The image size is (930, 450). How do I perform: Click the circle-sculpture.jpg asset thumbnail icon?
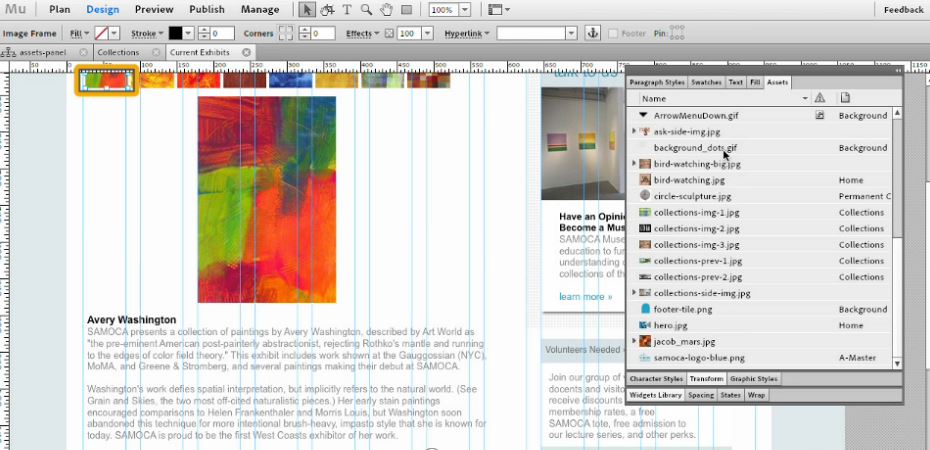pyautogui.click(x=645, y=196)
